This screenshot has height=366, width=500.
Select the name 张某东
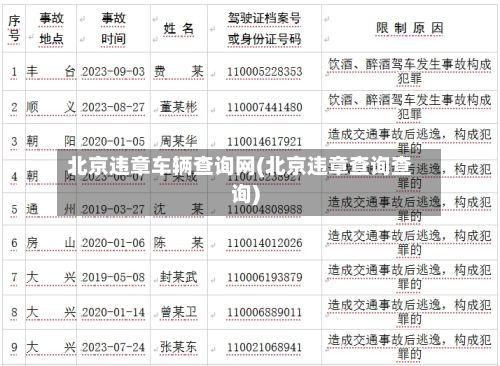point(178,347)
